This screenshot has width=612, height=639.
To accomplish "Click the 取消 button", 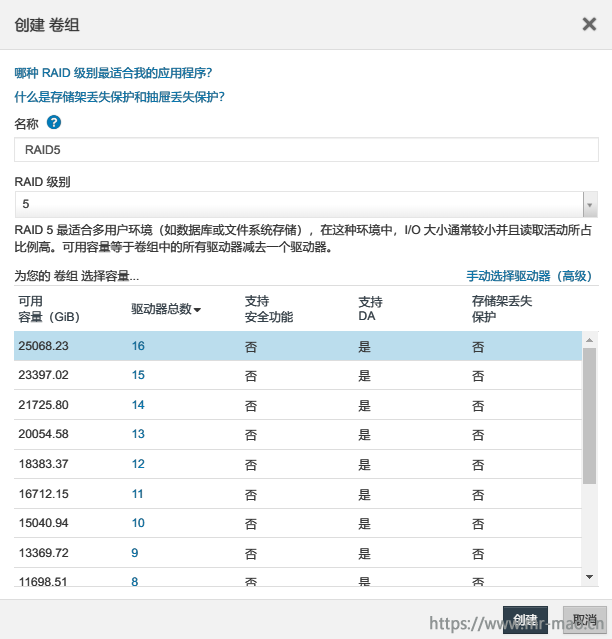I will coord(585,619).
